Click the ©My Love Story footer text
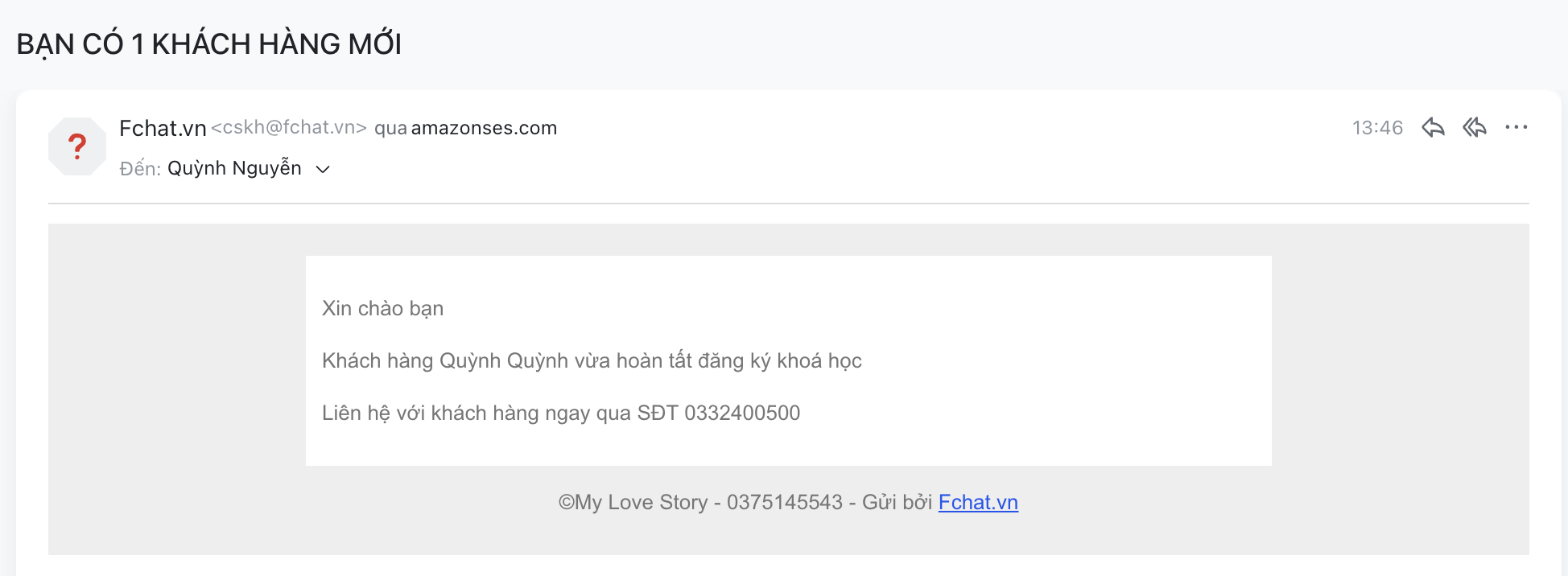Screen dimensions: 1568x576 point(633,502)
